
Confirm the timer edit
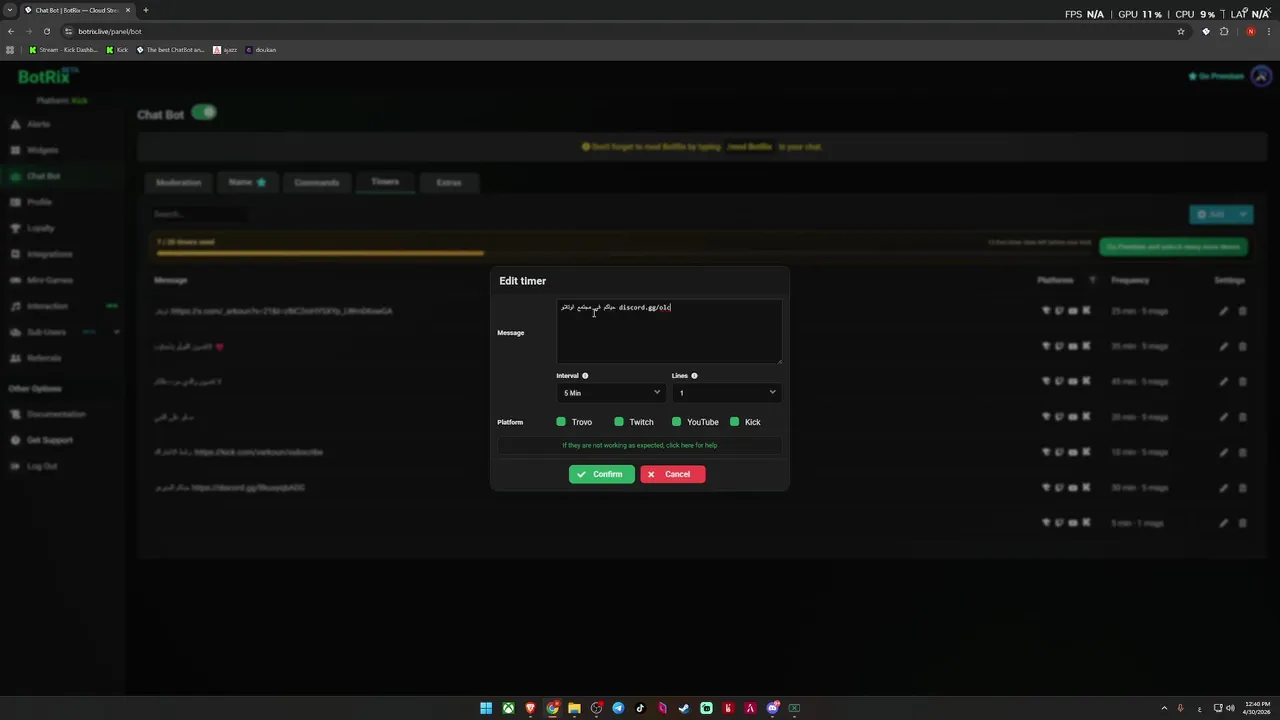pyautogui.click(x=602, y=474)
